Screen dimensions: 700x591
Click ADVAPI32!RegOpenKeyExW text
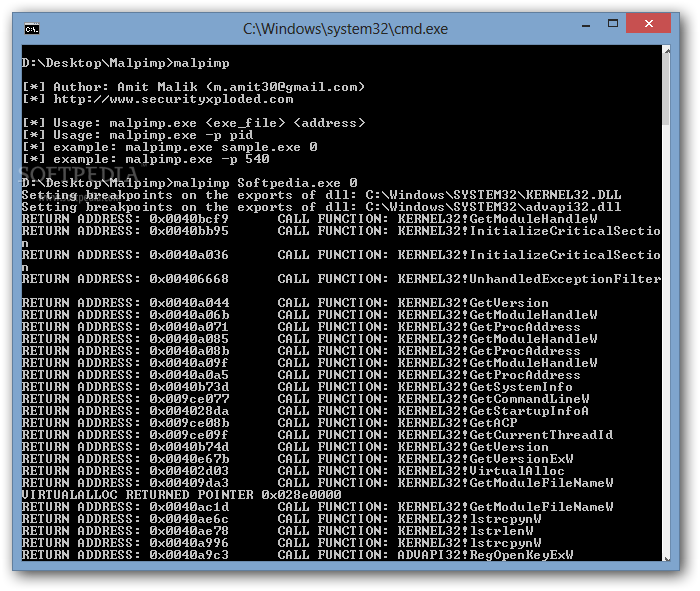pos(485,555)
